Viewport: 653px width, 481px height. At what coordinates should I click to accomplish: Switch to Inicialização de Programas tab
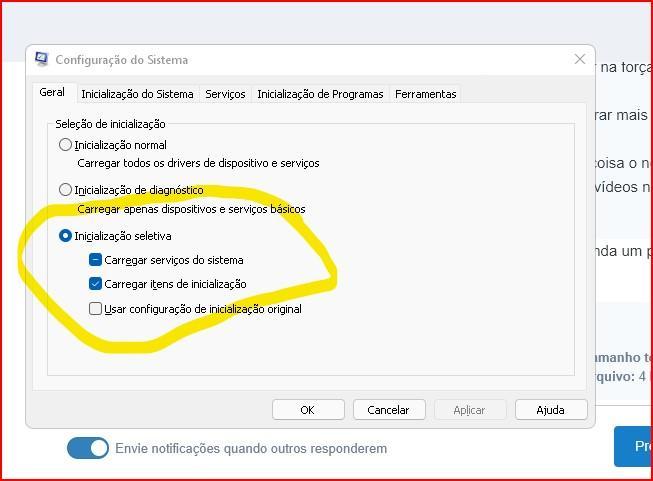click(320, 94)
